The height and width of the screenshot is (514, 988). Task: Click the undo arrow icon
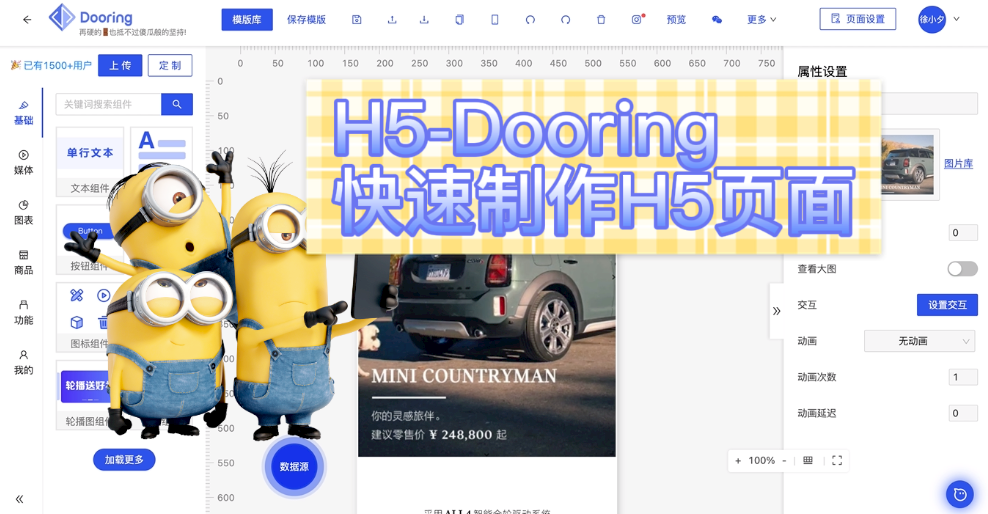(530, 20)
